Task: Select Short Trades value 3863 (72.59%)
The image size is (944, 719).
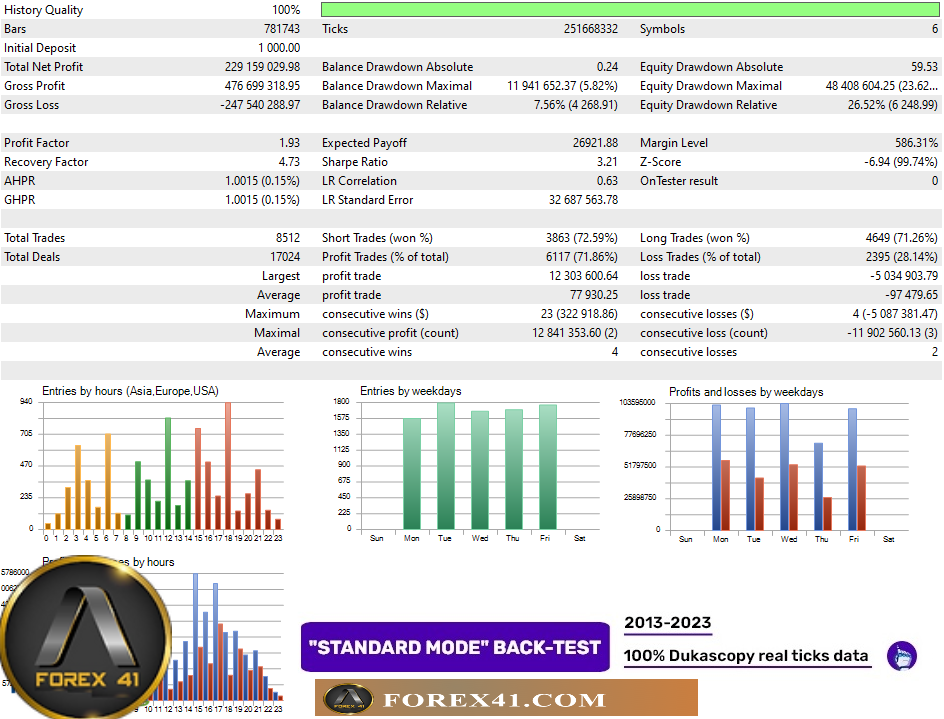Action: pos(582,238)
